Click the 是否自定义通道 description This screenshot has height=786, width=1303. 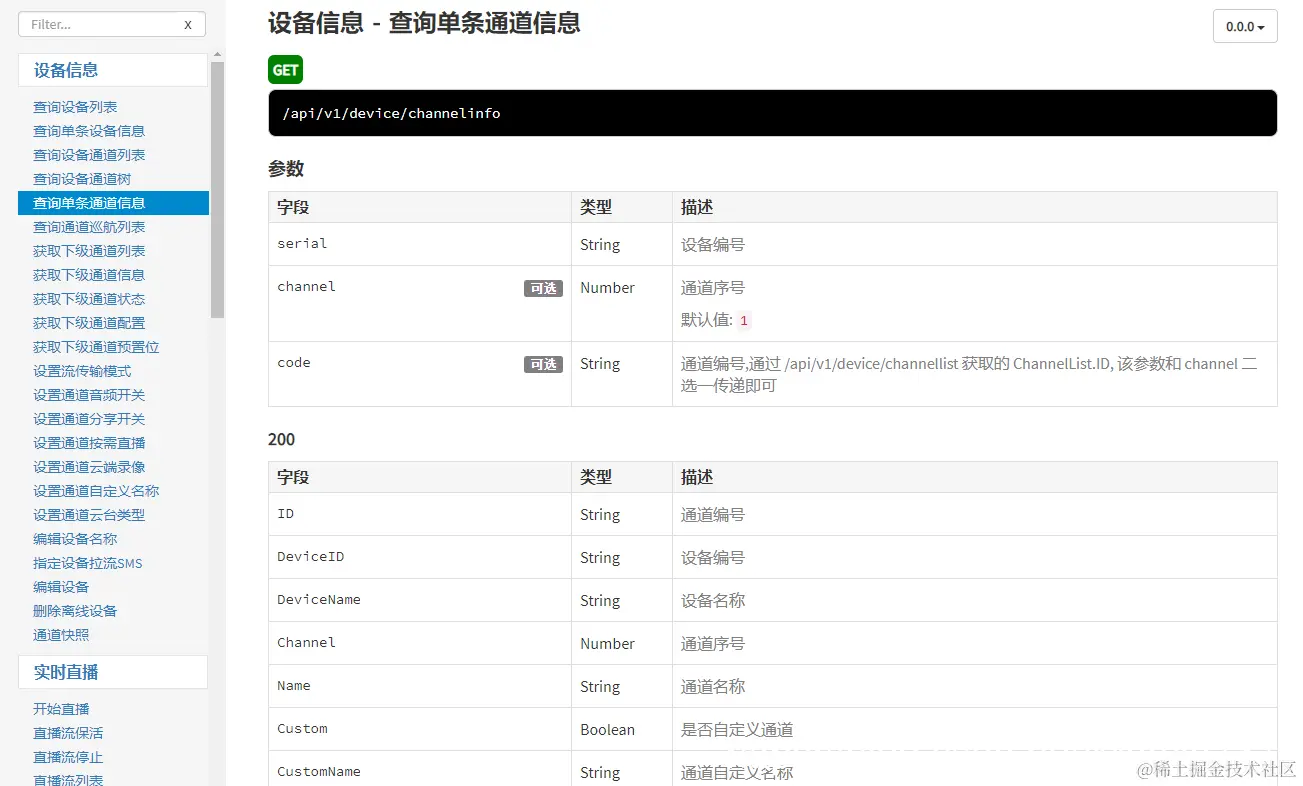(x=737, y=730)
